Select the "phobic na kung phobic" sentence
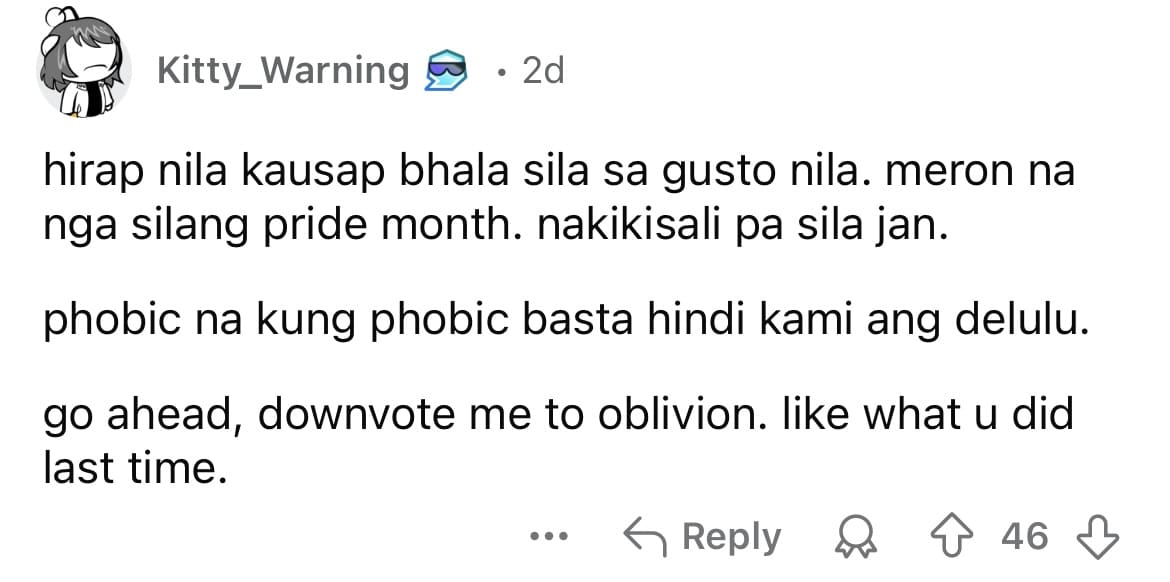The height and width of the screenshot is (582, 1170). click(562, 321)
